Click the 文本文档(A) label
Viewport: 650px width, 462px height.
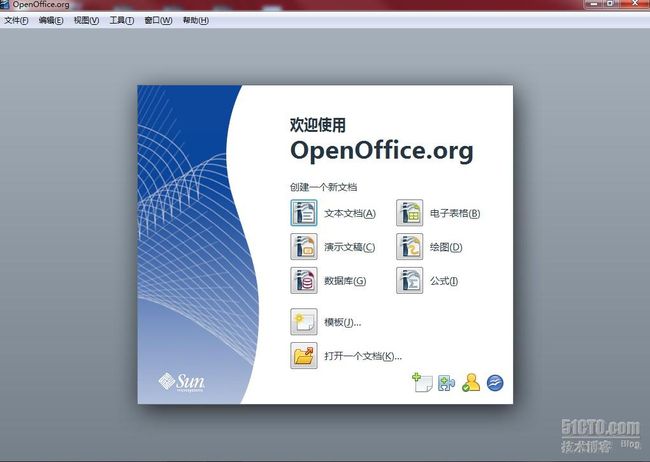click(x=350, y=213)
